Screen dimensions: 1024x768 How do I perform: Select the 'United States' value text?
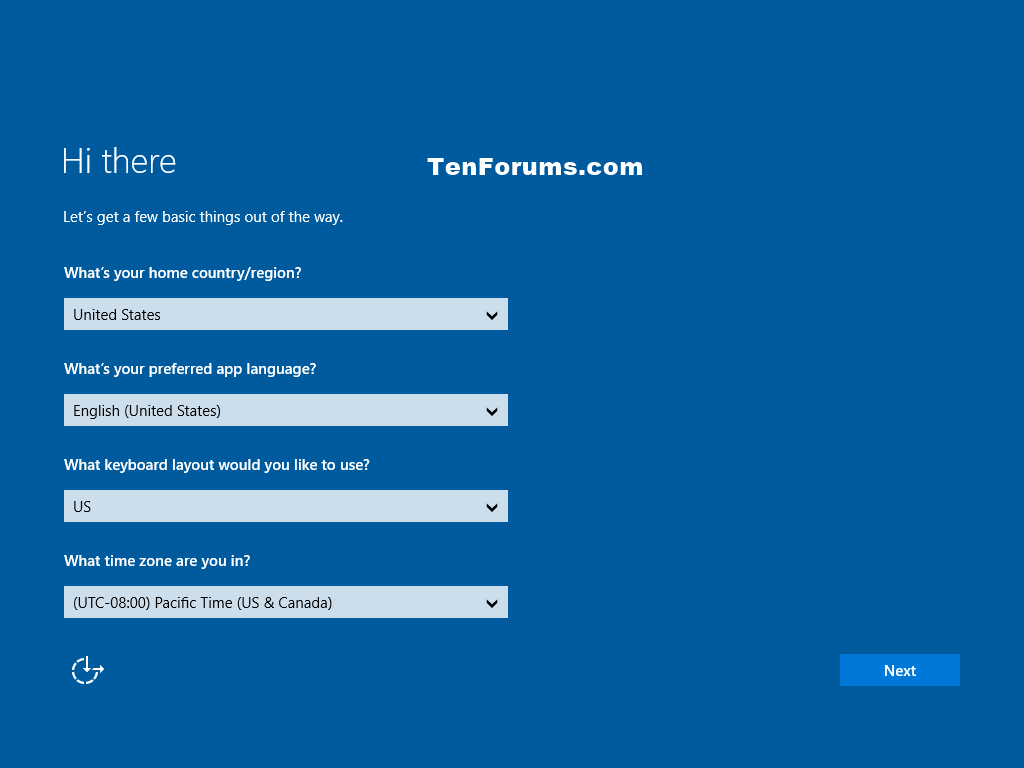(x=117, y=315)
